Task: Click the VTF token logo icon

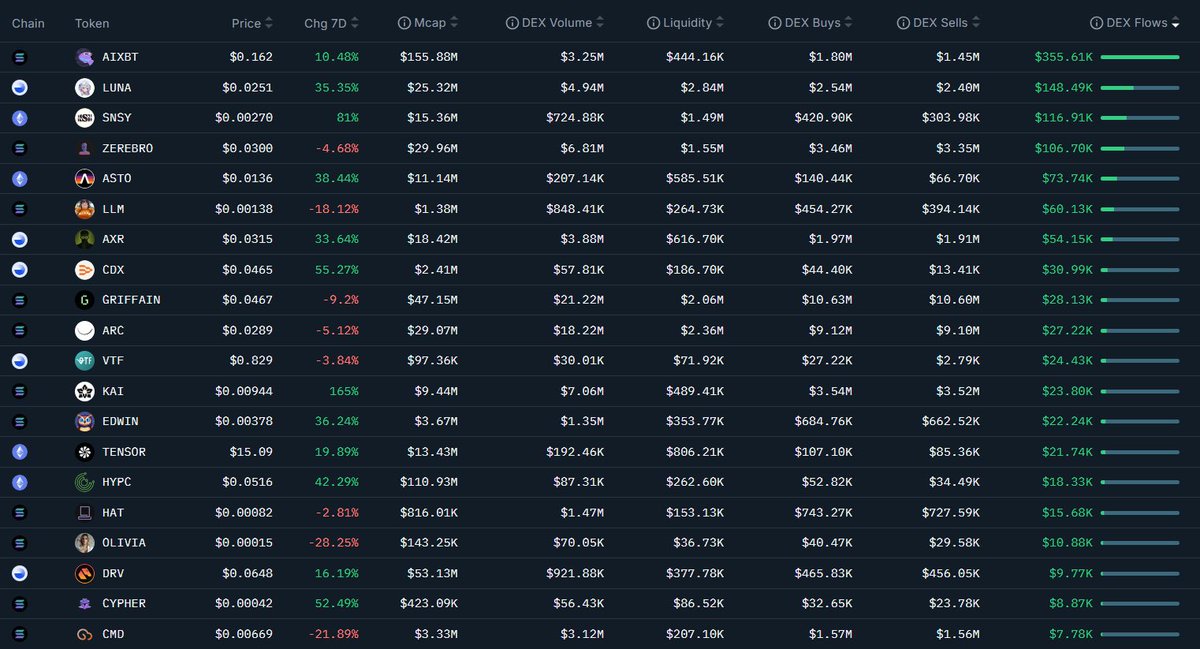Action: (85, 361)
